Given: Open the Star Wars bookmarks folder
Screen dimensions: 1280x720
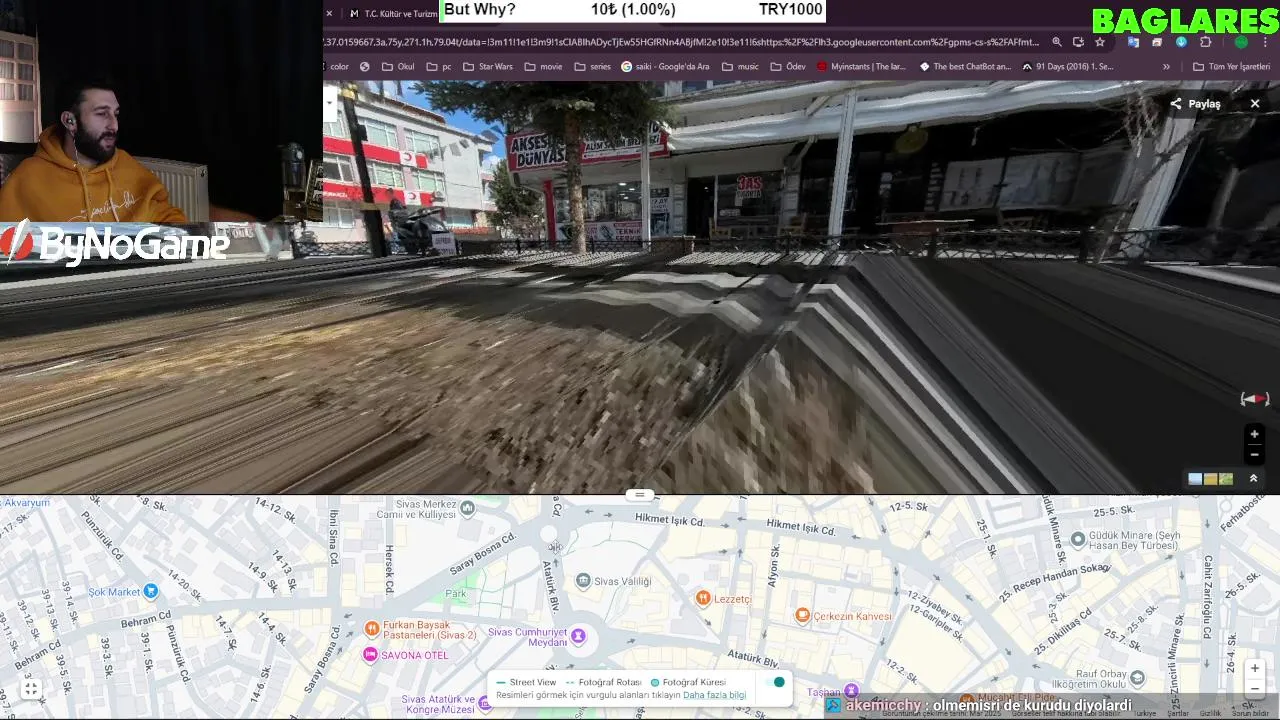Looking at the screenshot, I should click(487, 67).
